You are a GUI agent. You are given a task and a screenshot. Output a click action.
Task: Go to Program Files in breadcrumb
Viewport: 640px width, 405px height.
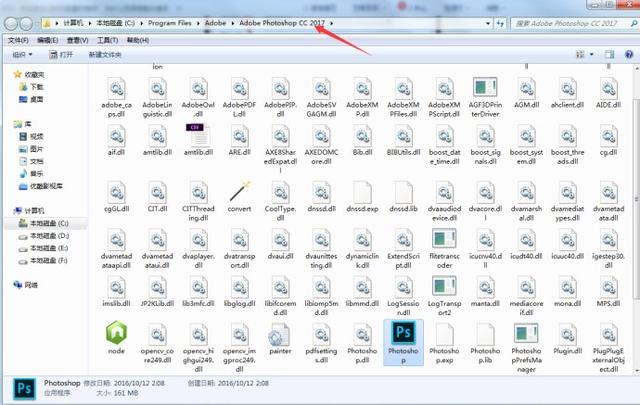point(170,23)
